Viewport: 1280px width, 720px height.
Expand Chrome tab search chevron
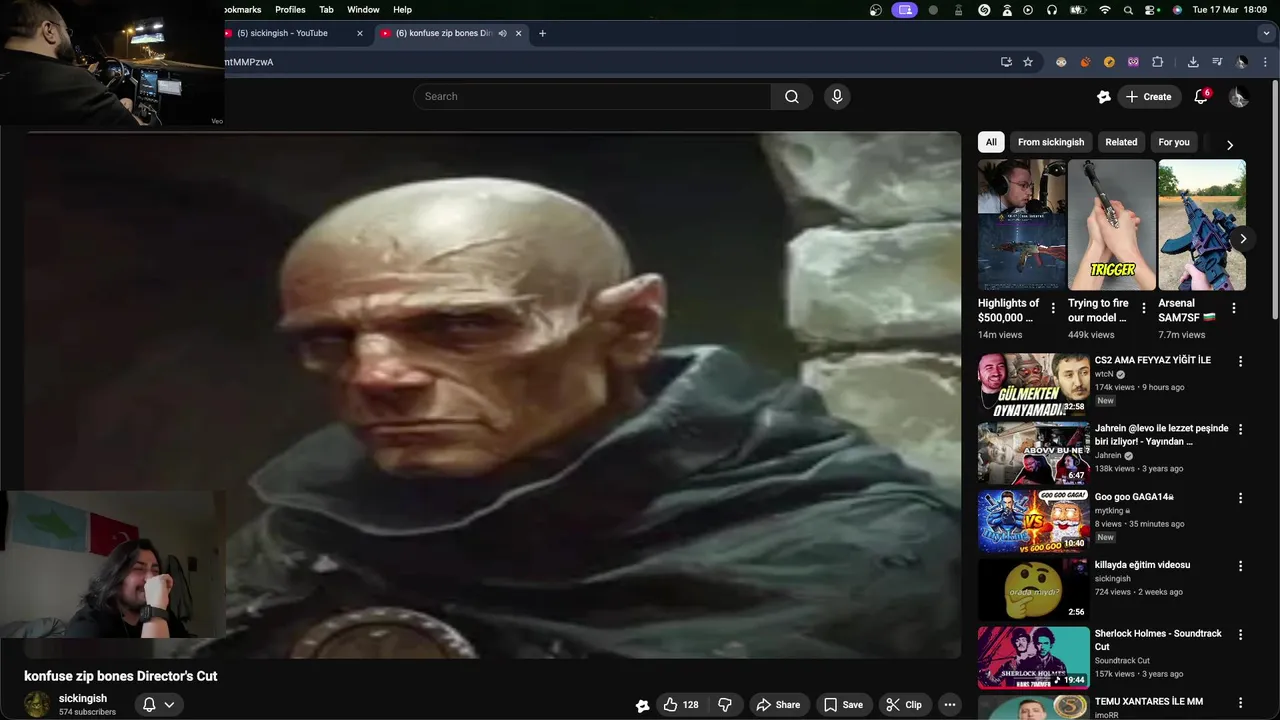1266,33
